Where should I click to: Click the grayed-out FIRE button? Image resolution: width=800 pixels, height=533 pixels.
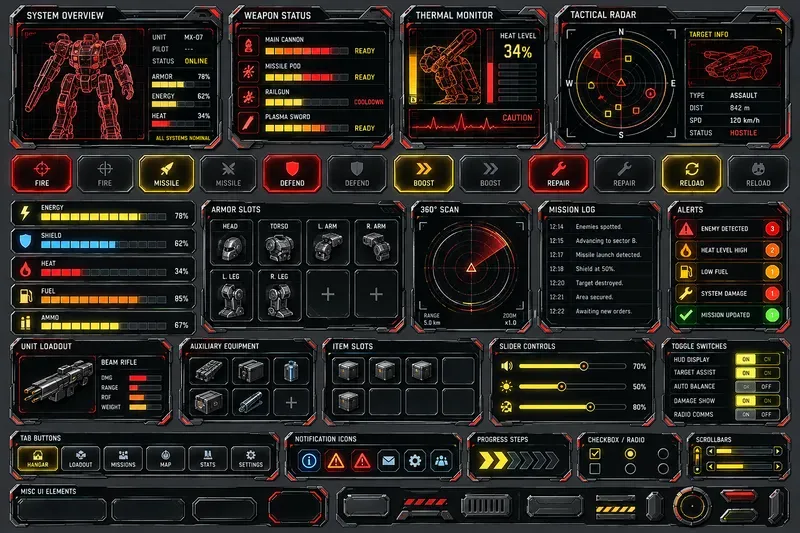(105, 173)
